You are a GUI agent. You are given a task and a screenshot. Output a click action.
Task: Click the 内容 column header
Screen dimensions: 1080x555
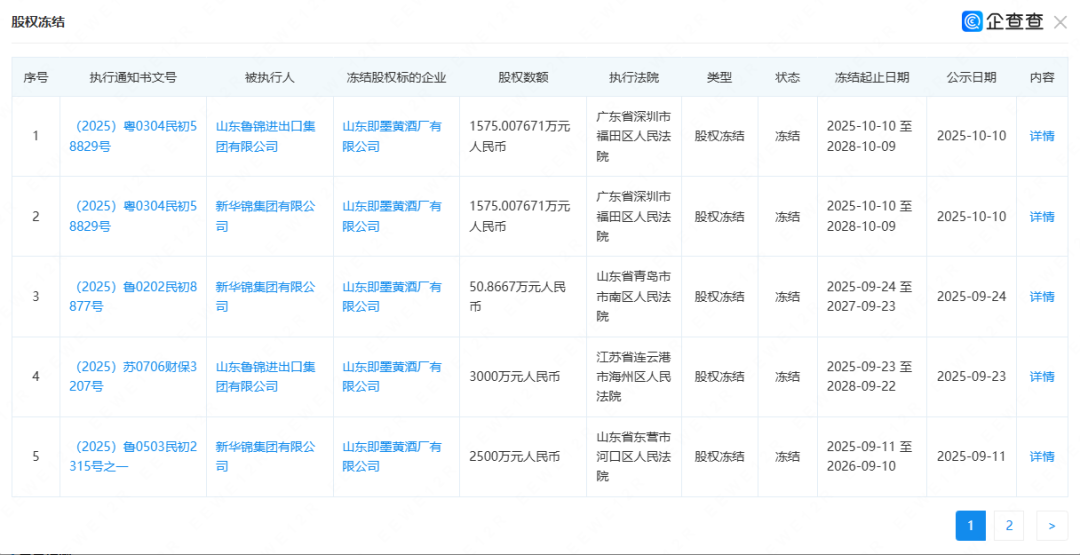[x=1041, y=77]
